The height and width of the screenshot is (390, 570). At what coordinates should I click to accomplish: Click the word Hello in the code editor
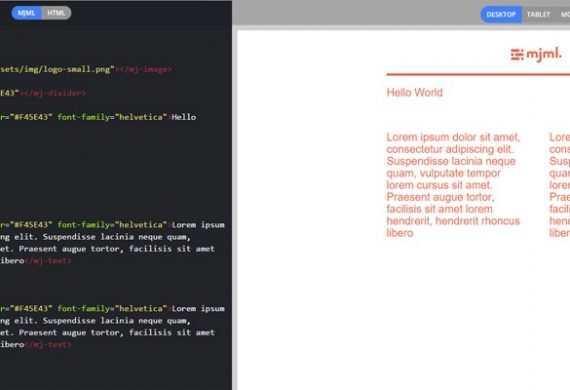(184, 117)
